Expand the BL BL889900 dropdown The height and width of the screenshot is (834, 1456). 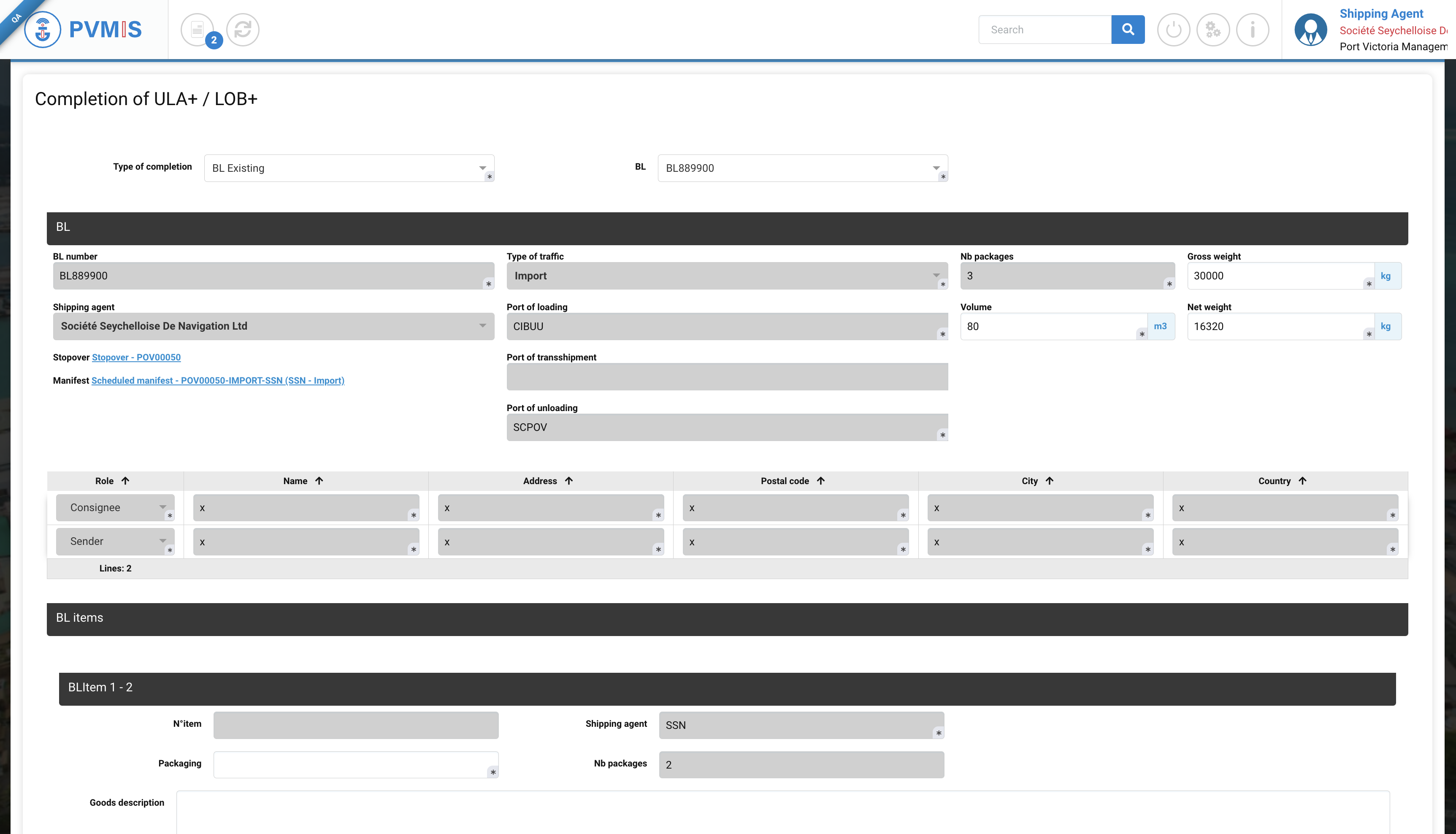pyautogui.click(x=802, y=168)
